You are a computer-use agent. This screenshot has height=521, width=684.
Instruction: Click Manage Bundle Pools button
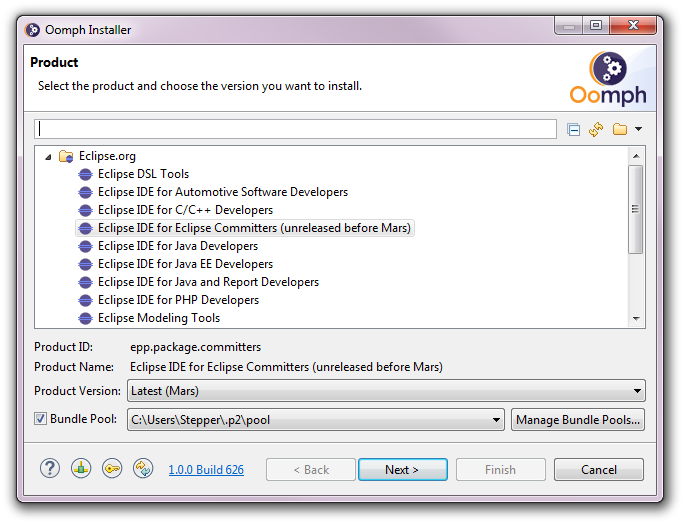tap(578, 420)
